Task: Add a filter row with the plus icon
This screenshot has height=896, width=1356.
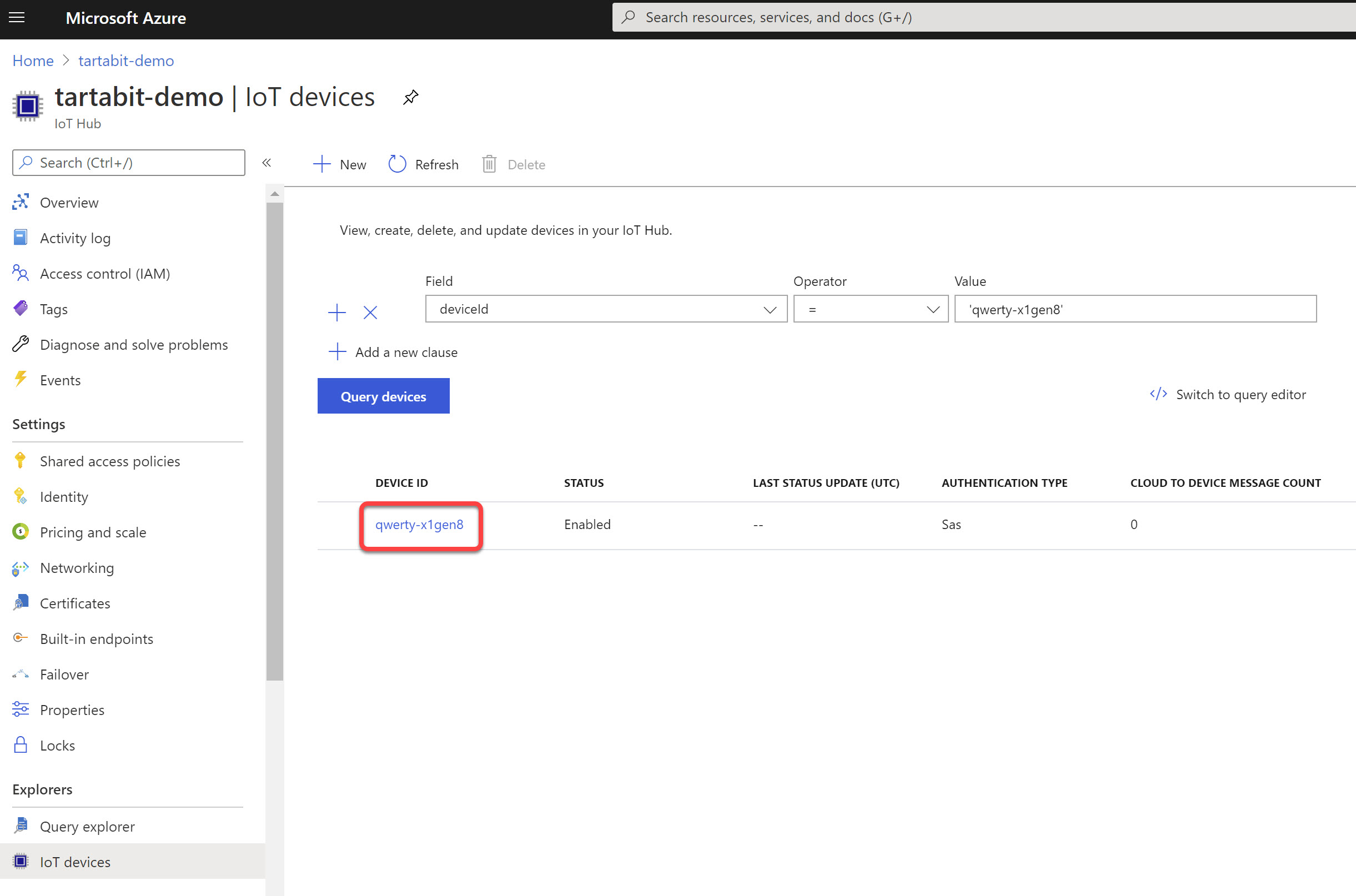Action: (x=337, y=312)
